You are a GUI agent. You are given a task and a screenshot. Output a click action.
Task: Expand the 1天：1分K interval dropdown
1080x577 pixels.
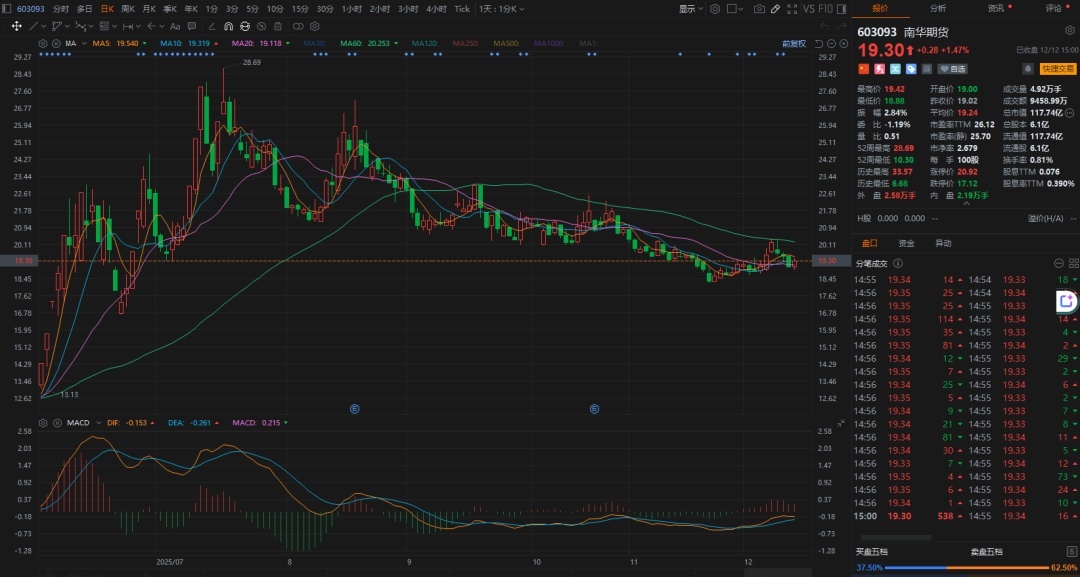[500, 9]
